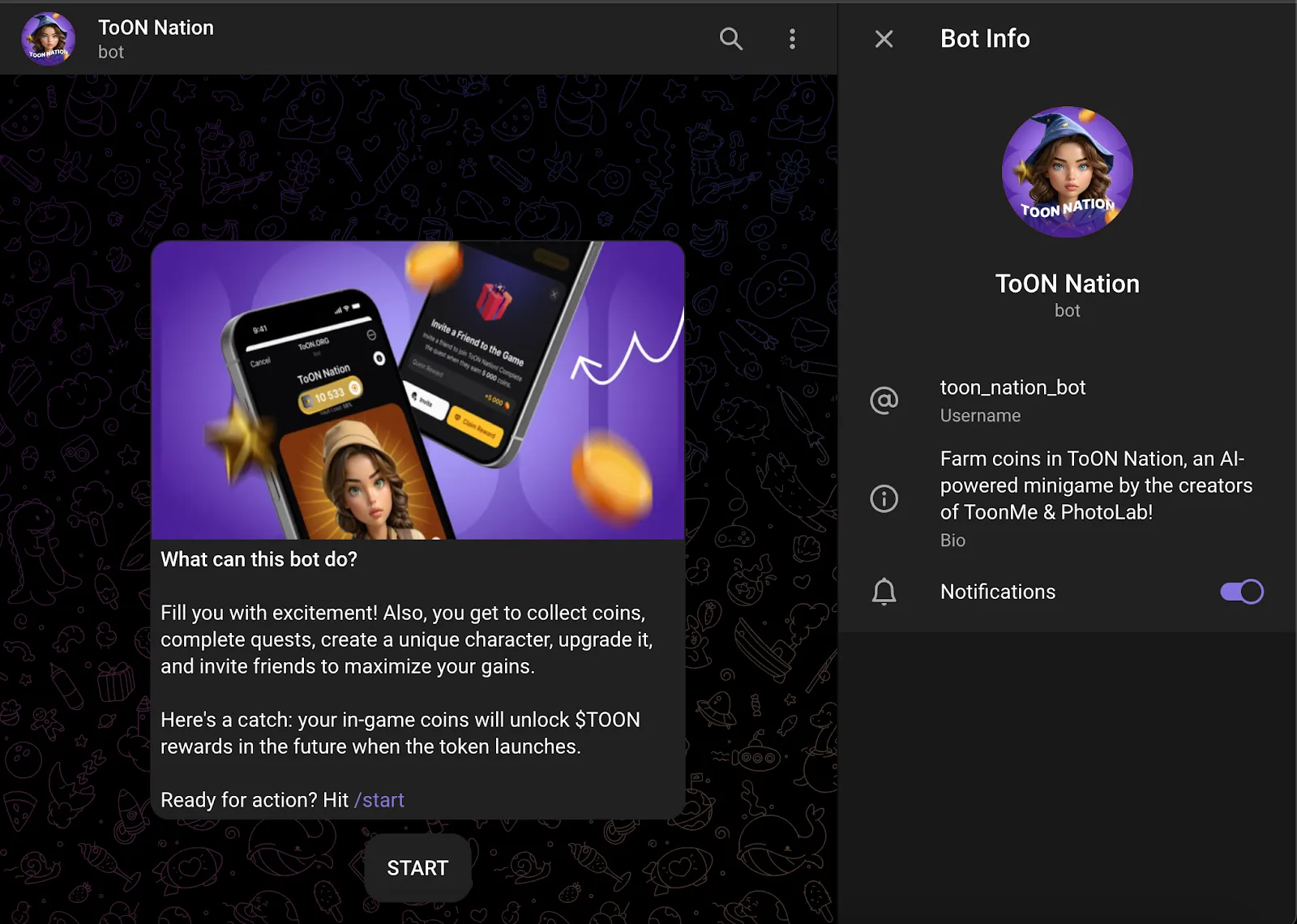Click the notifications bell icon
Screen dimensions: 1297x924
[884, 592]
